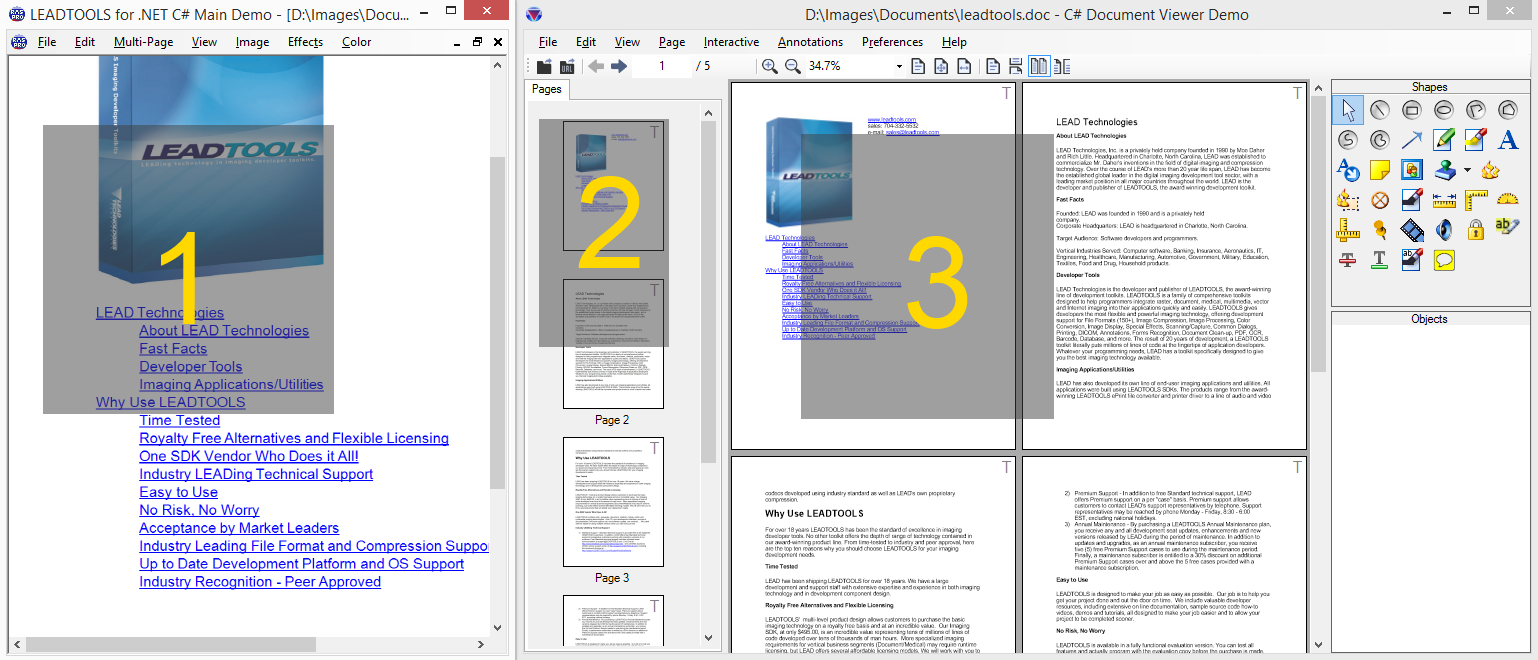Select the Highlighter annotation tool
Image resolution: width=1538 pixels, height=660 pixels.
coord(1474,138)
